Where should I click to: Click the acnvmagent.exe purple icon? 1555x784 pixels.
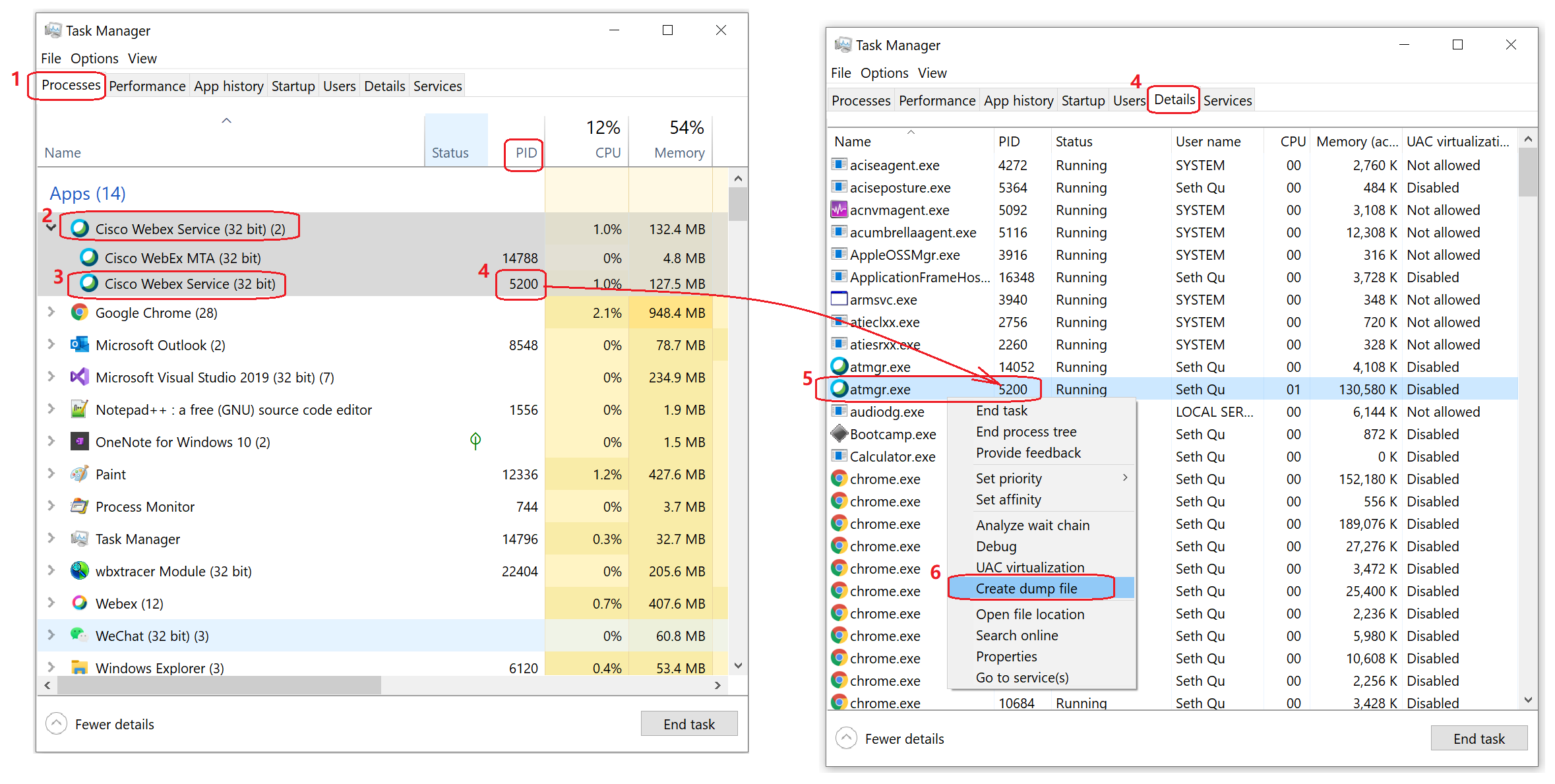coord(839,210)
